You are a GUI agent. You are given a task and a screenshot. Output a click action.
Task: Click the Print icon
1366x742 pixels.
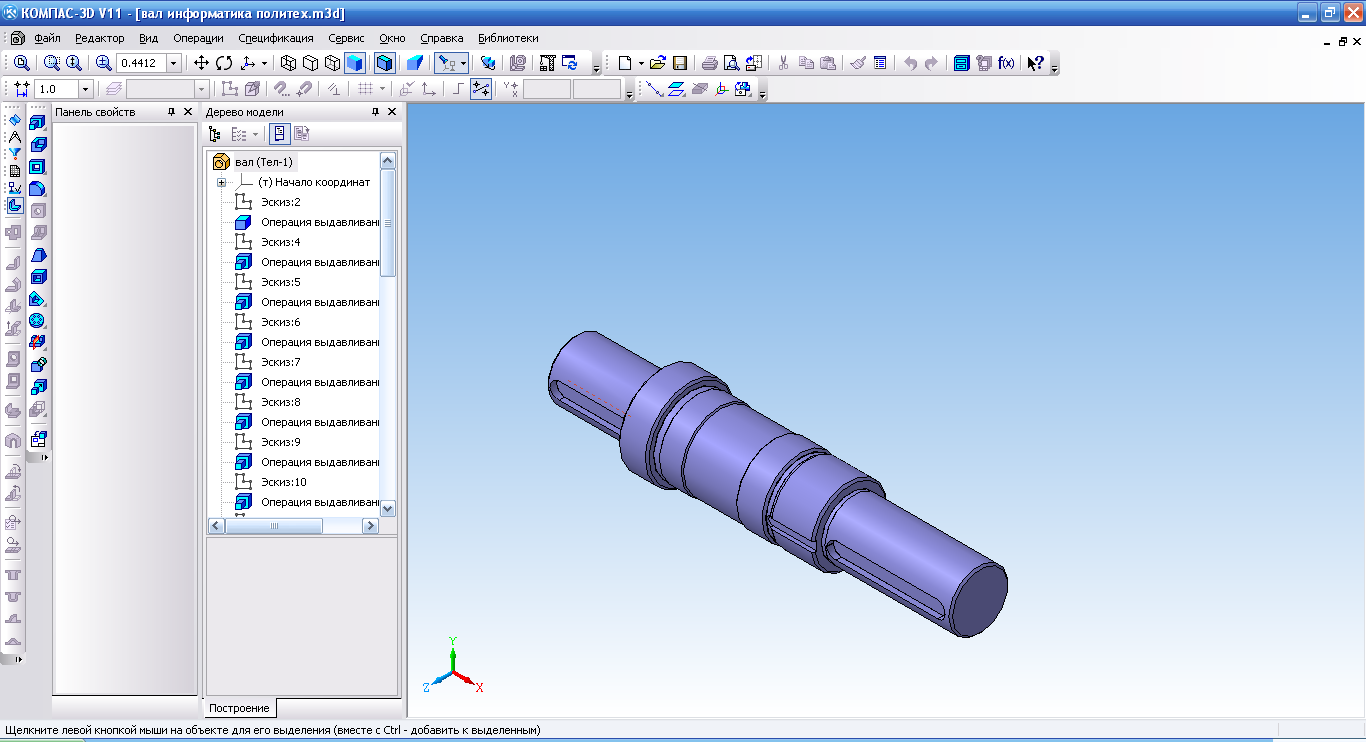tap(709, 63)
